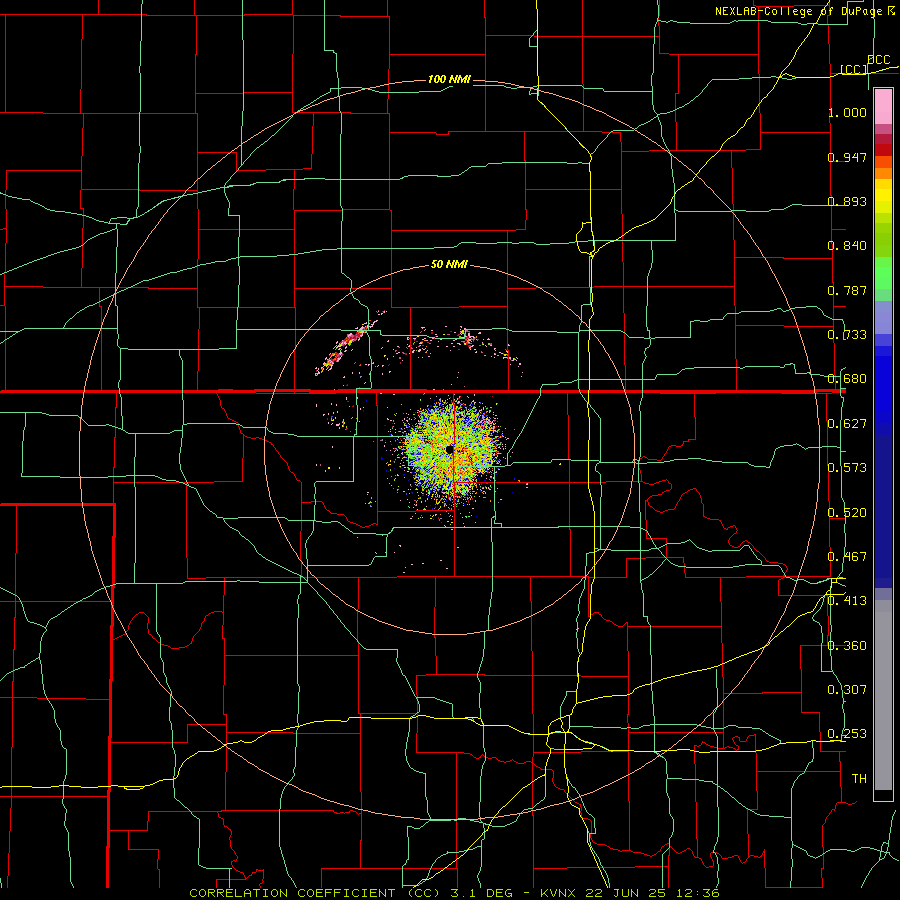
Task: Select the 0.520 scale value
Action: click(x=847, y=513)
